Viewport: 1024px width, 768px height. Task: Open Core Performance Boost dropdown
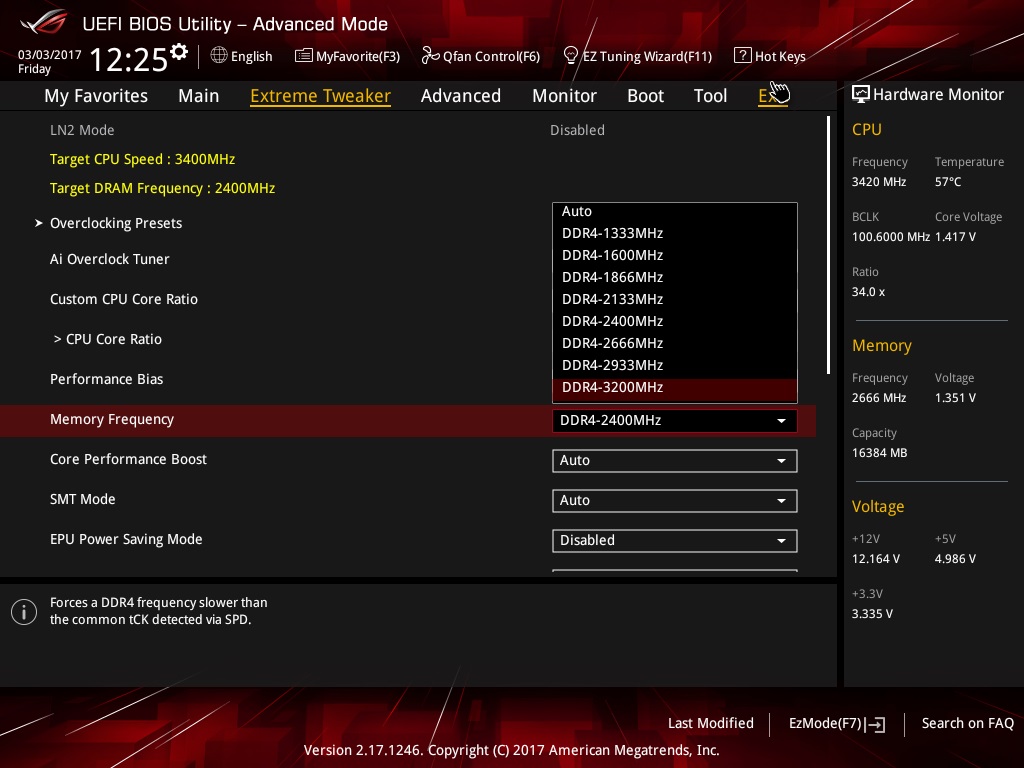(675, 460)
